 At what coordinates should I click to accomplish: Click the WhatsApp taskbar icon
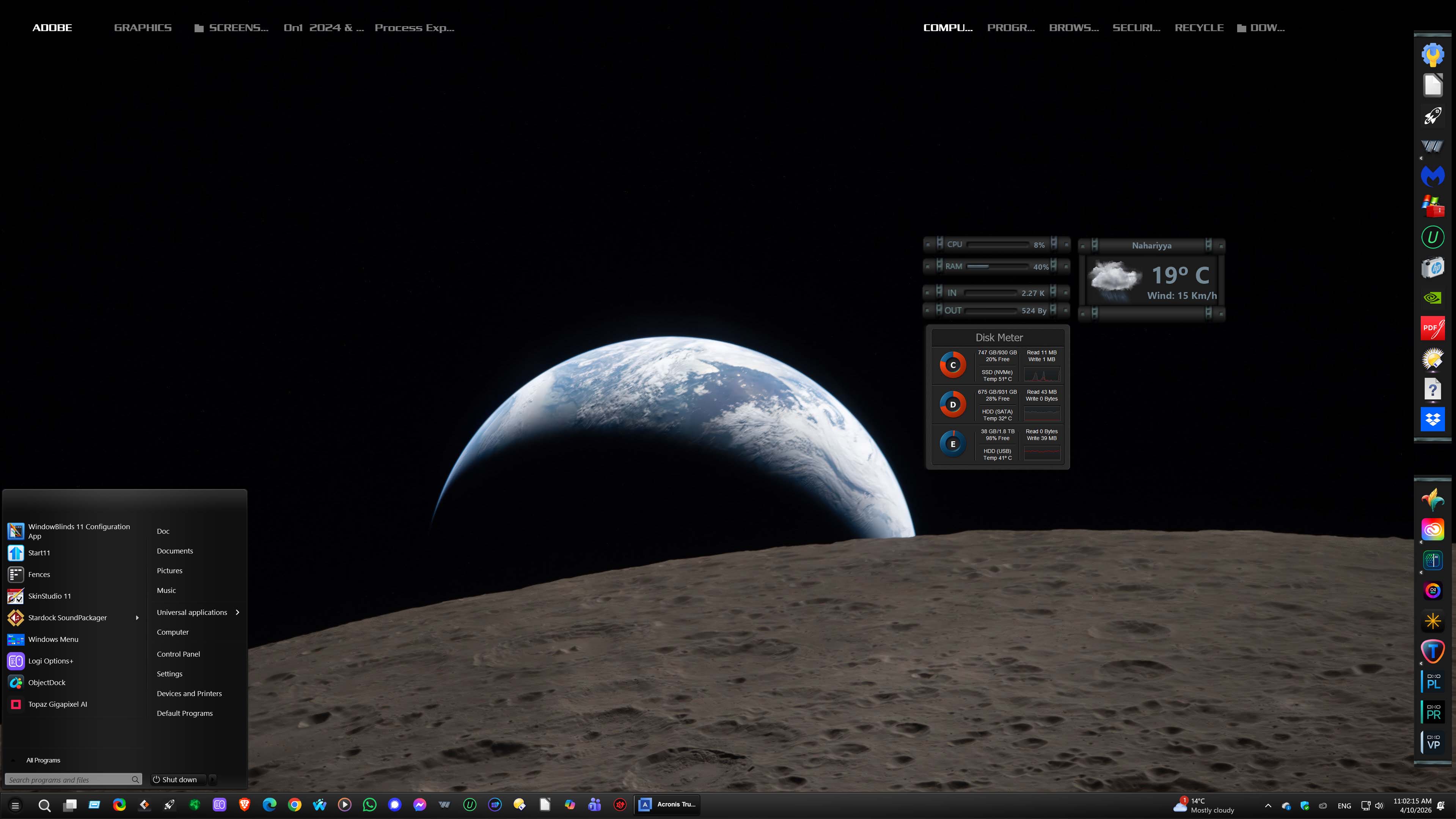pos(370,805)
